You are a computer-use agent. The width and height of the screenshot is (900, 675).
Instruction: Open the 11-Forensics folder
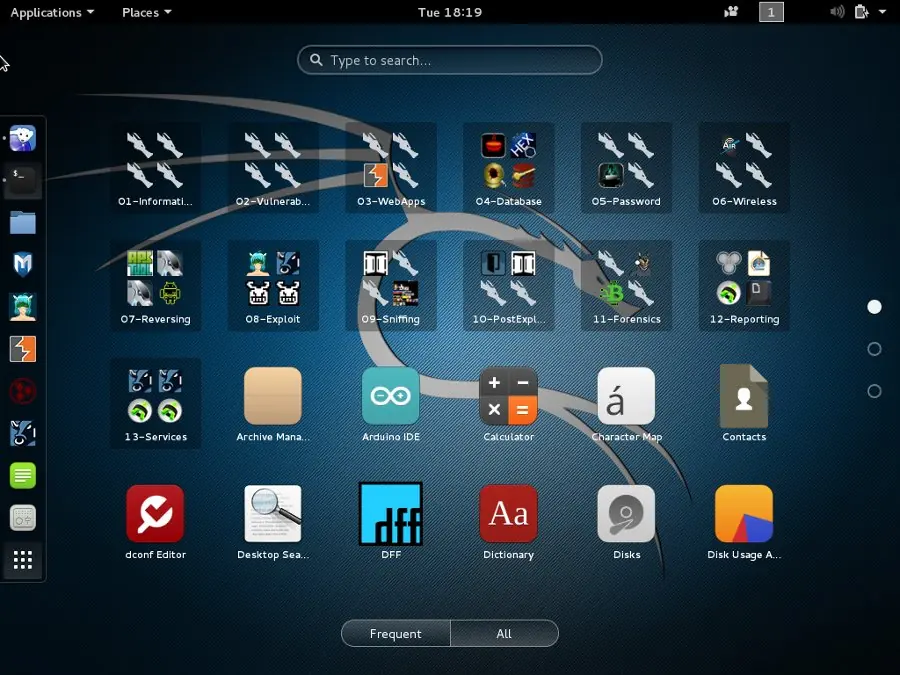pyautogui.click(x=626, y=285)
